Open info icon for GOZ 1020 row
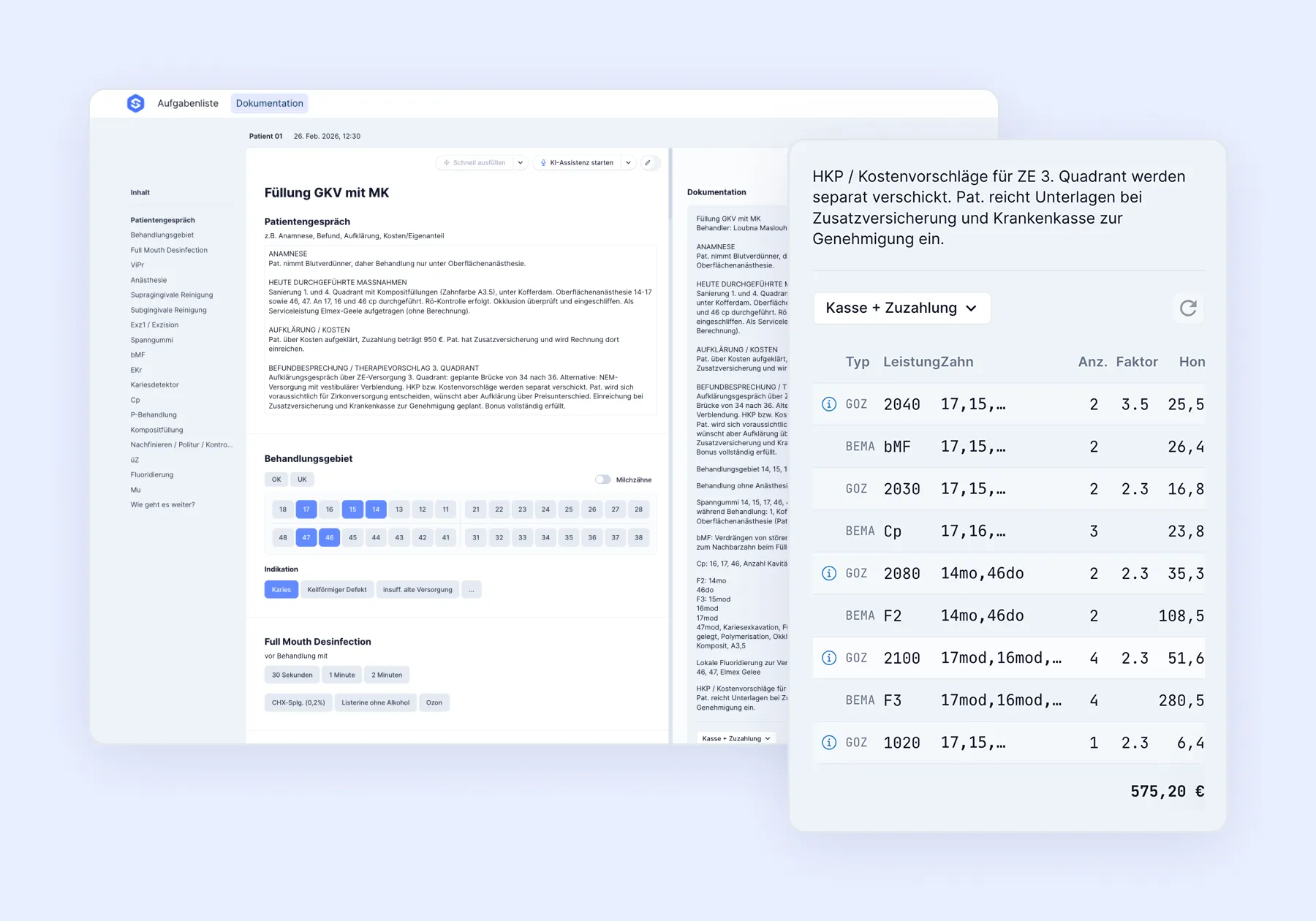The image size is (1316, 921). click(x=828, y=743)
